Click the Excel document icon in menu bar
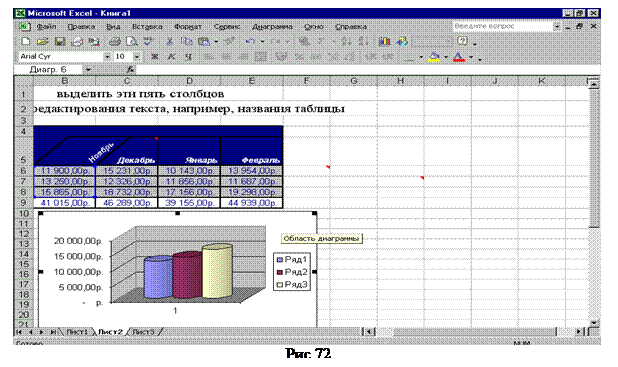This screenshot has height=367, width=618. tap(24, 27)
